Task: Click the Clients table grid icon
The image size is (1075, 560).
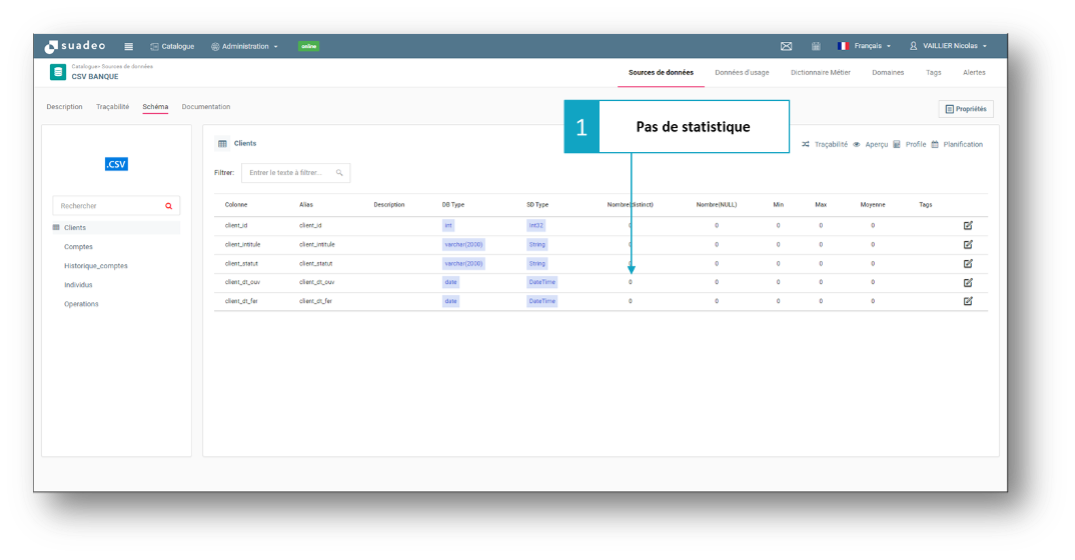Action: click(x=222, y=144)
